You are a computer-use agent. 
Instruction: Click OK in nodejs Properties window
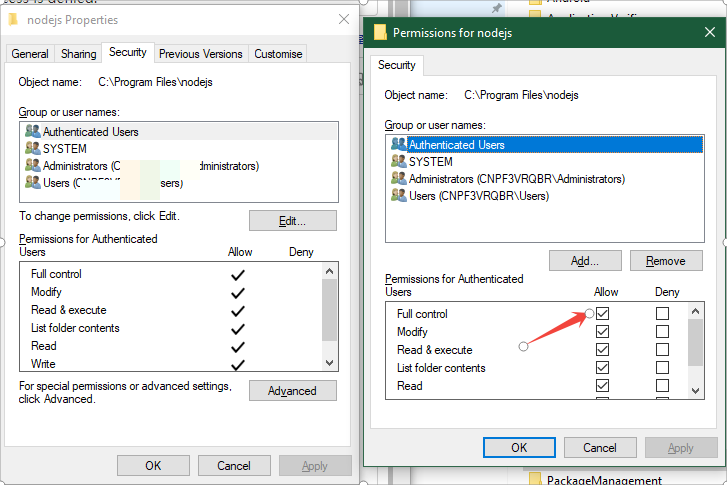(x=153, y=466)
